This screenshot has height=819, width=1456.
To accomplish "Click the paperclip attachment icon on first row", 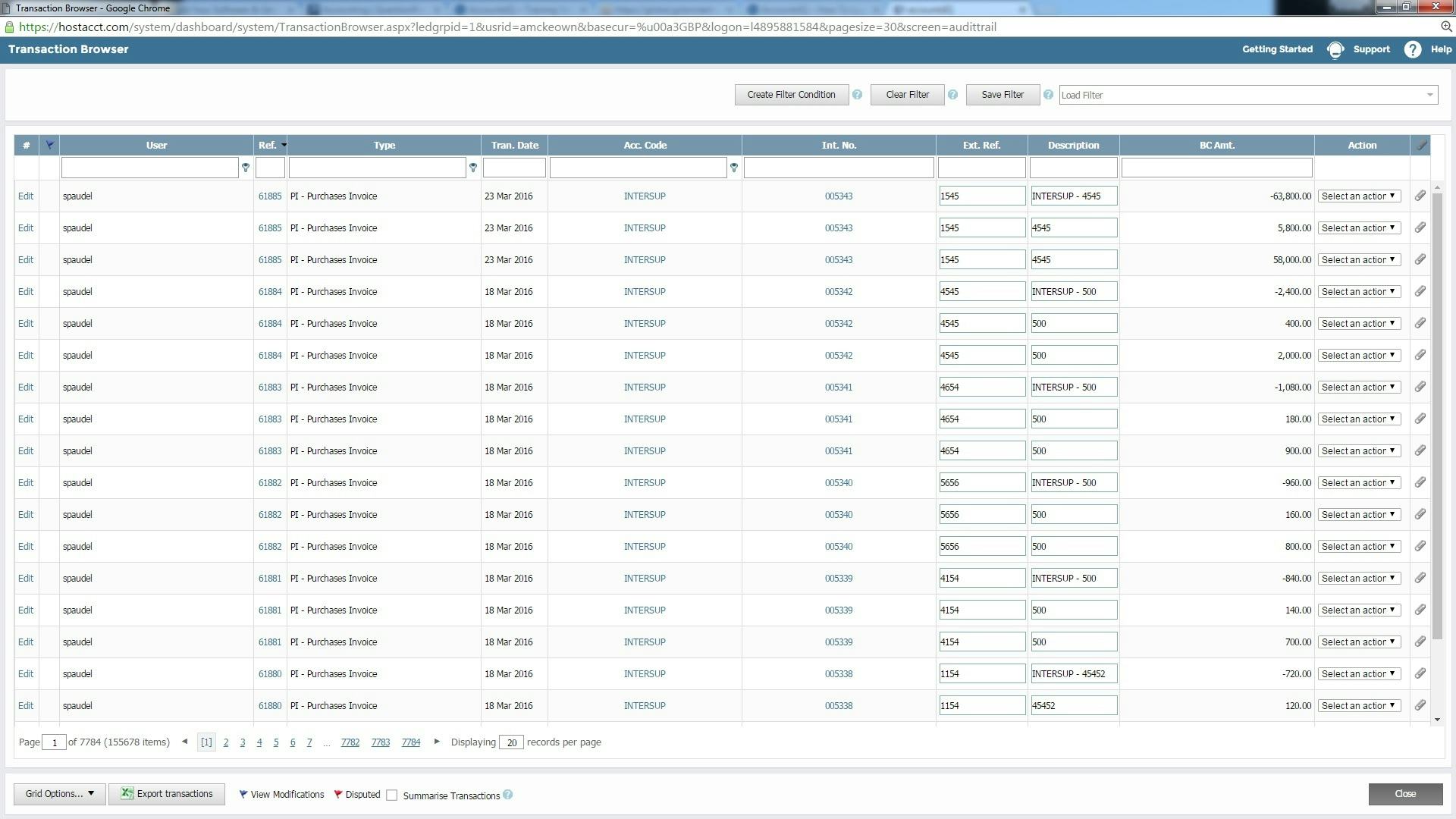I will click(1420, 196).
